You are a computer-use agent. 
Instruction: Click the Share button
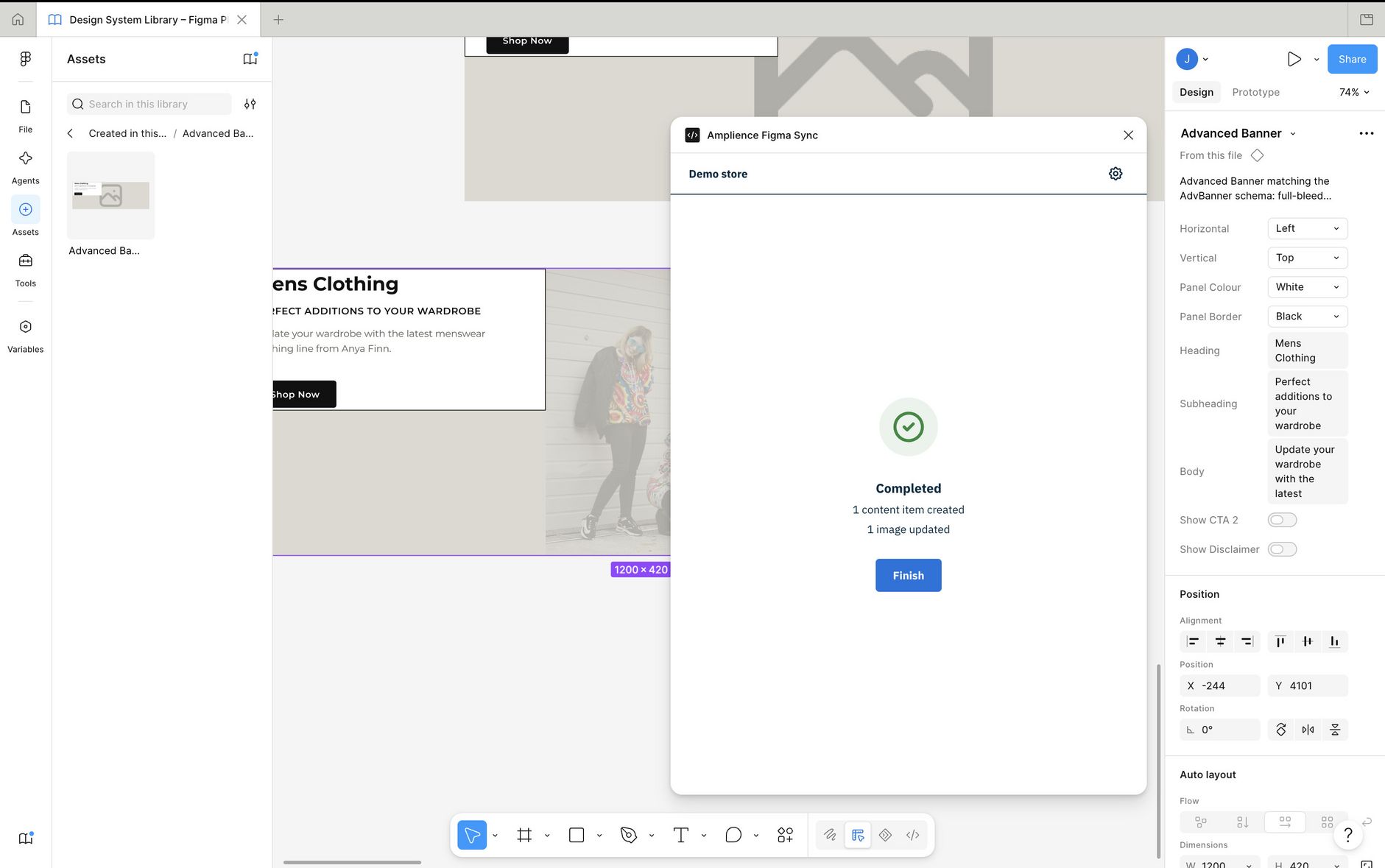click(x=1353, y=59)
